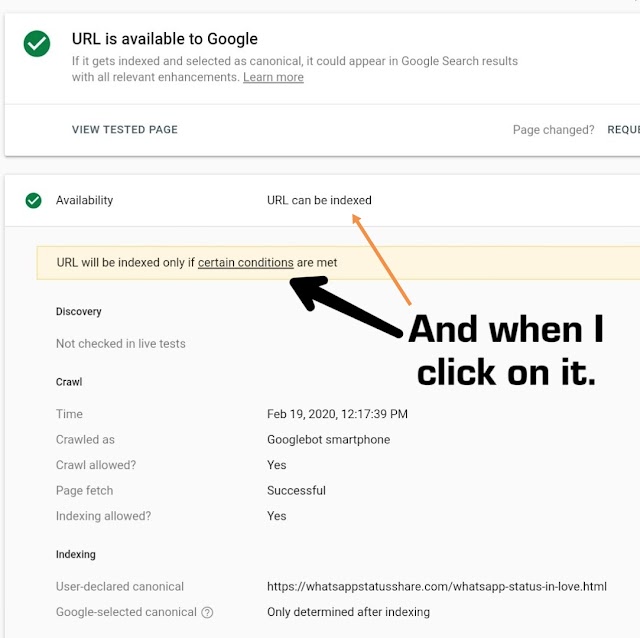Click the user-declared canonical URL

click(437, 587)
